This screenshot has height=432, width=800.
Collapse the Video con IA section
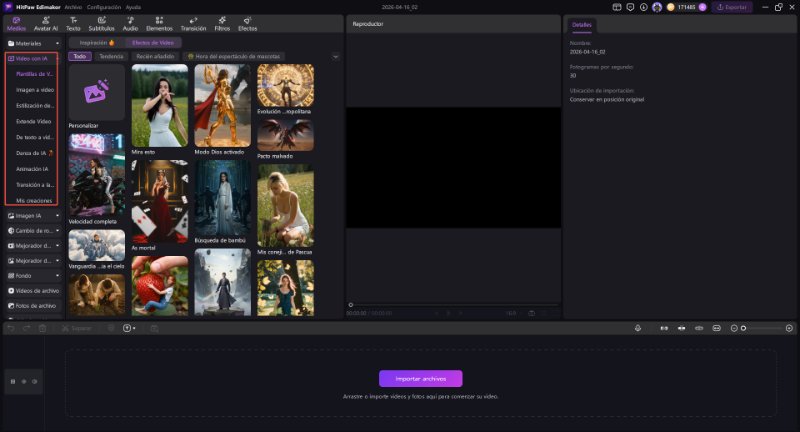32,59
